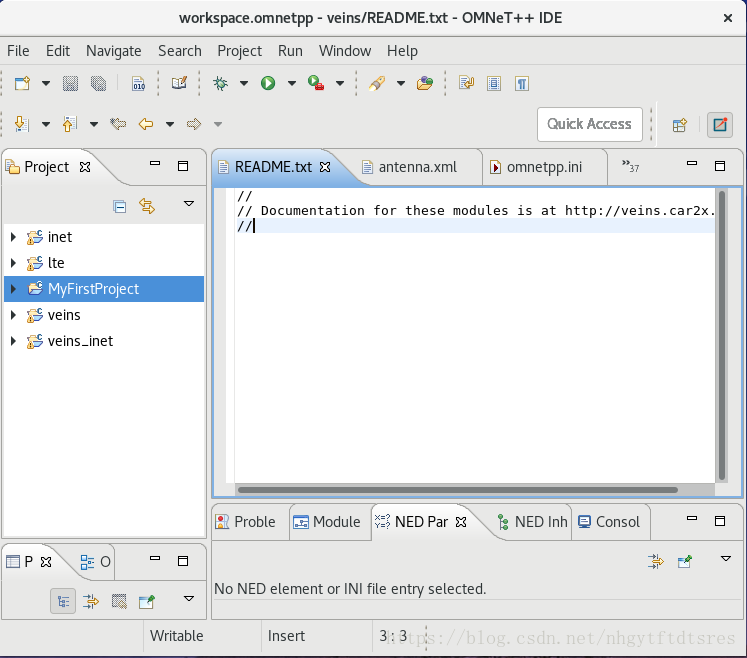This screenshot has height=658, width=747.
Task: Open Properties view menu arrow
Action: (x=189, y=598)
